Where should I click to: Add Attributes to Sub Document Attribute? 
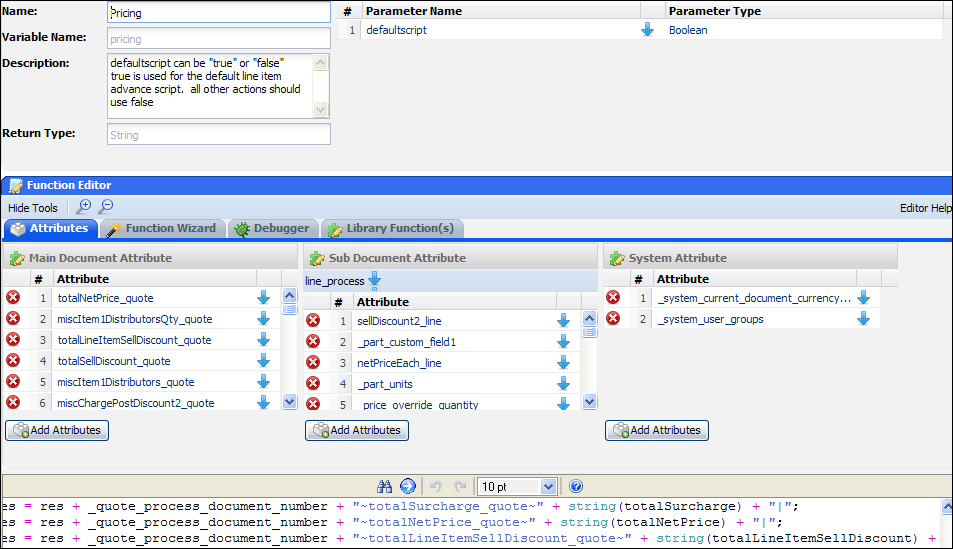coord(357,430)
